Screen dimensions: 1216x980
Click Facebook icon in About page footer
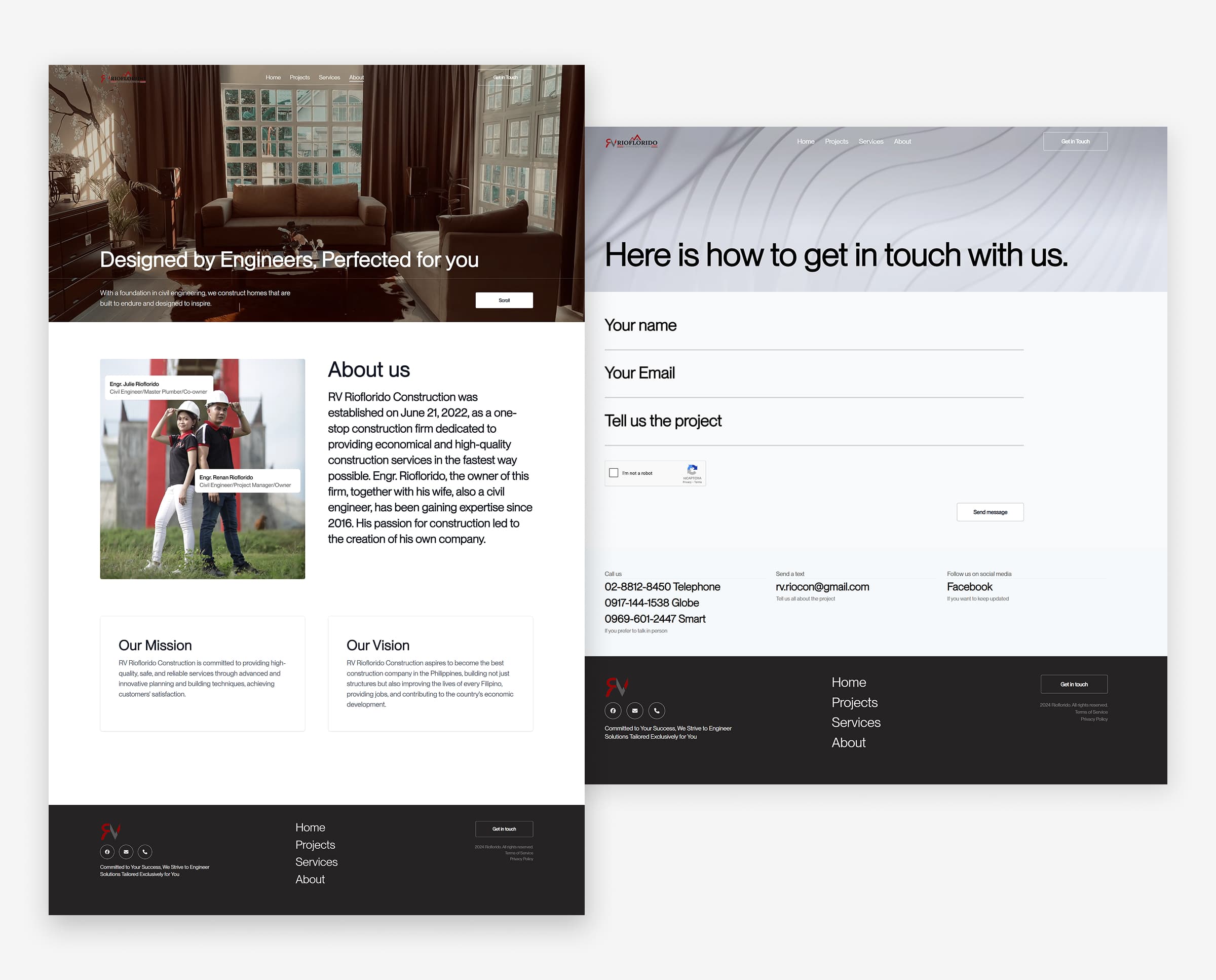pyautogui.click(x=107, y=851)
